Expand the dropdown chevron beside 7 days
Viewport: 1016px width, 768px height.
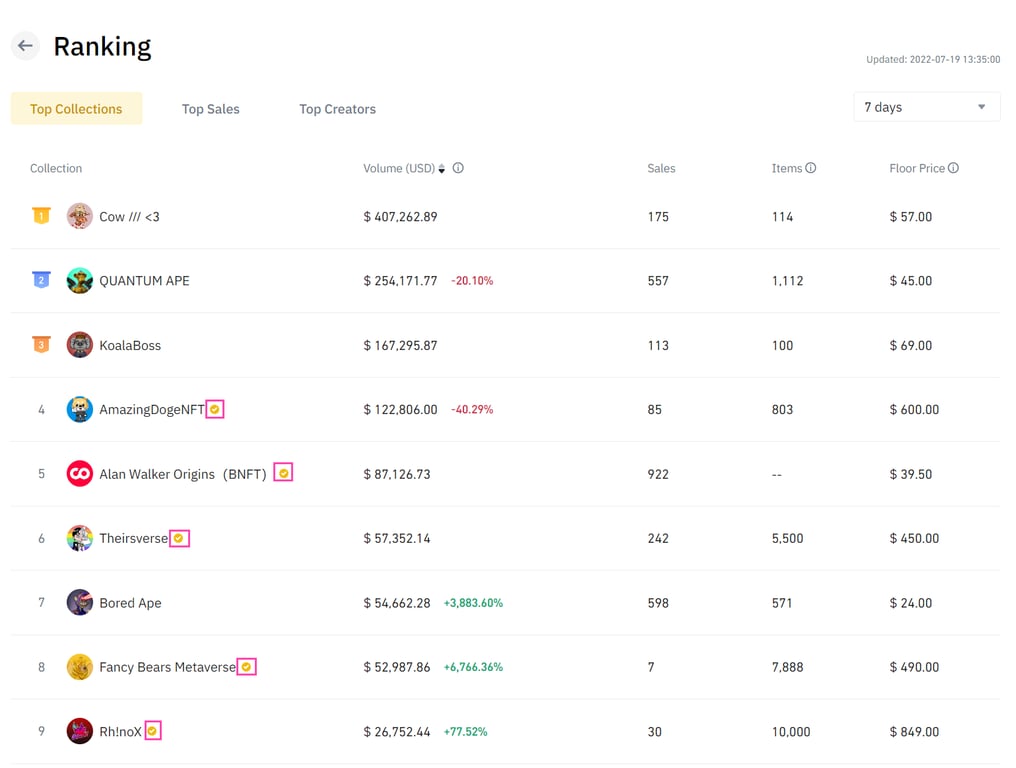[981, 106]
